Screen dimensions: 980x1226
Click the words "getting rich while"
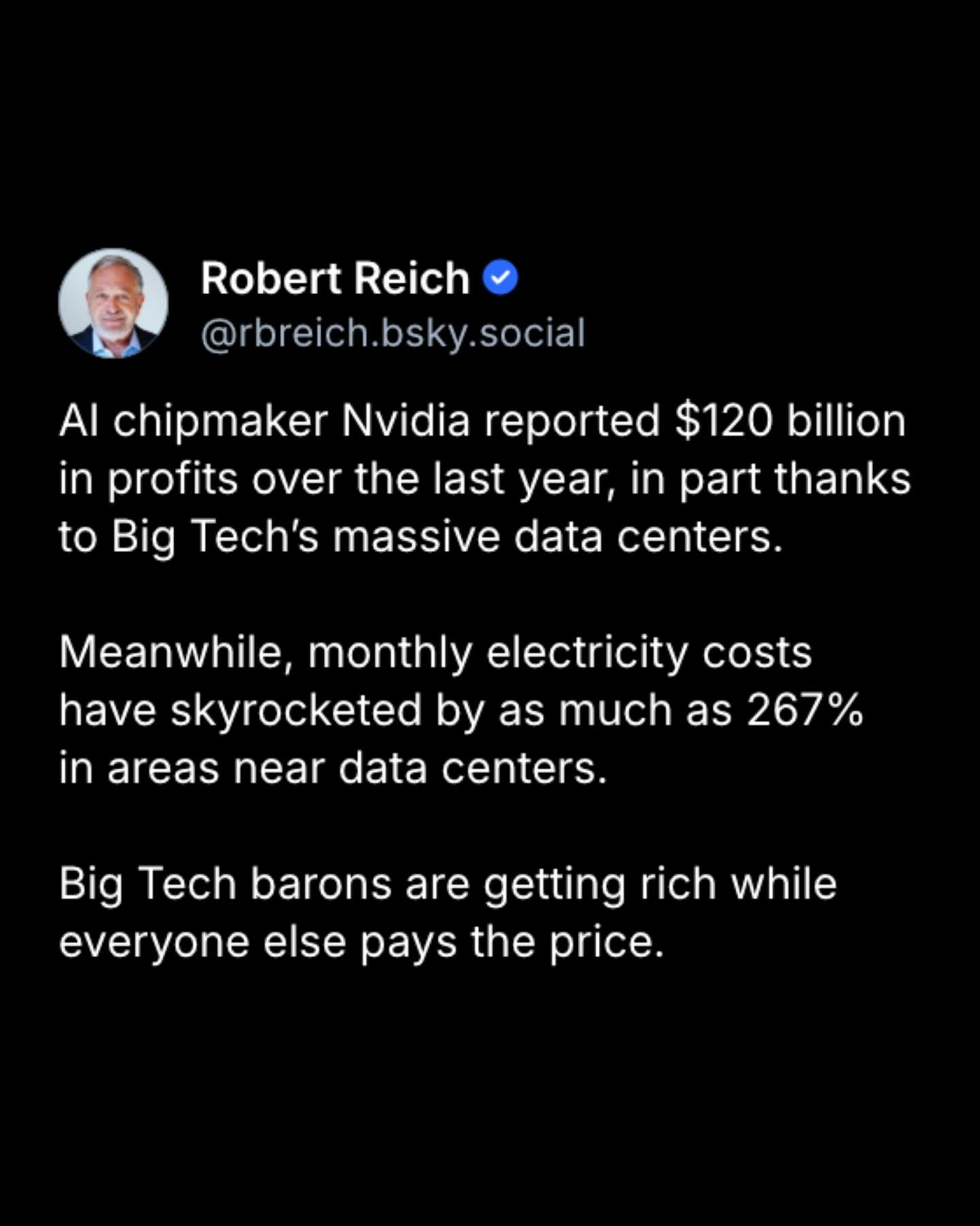[x=660, y=884]
